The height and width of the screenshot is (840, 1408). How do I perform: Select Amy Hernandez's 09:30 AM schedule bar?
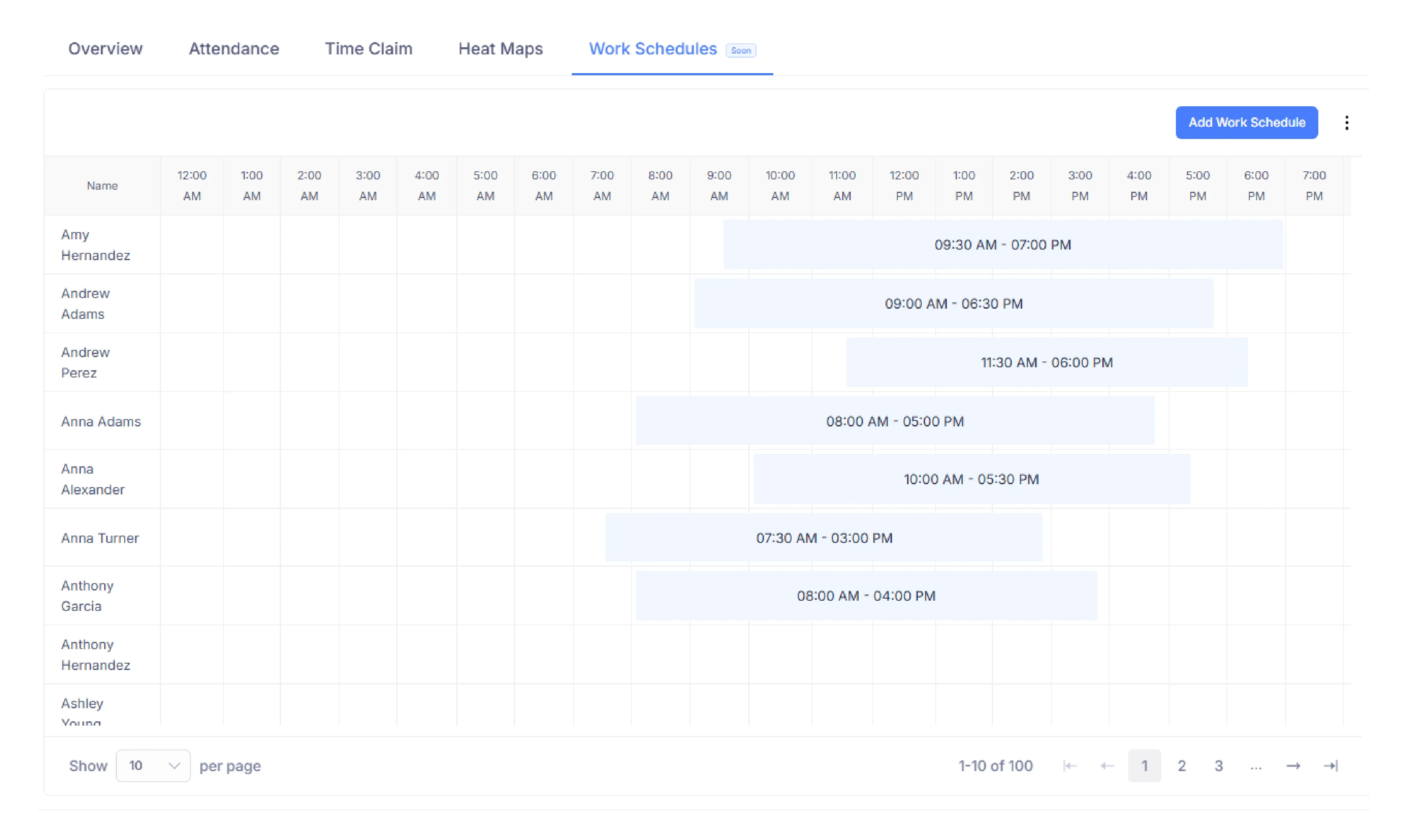point(1003,244)
